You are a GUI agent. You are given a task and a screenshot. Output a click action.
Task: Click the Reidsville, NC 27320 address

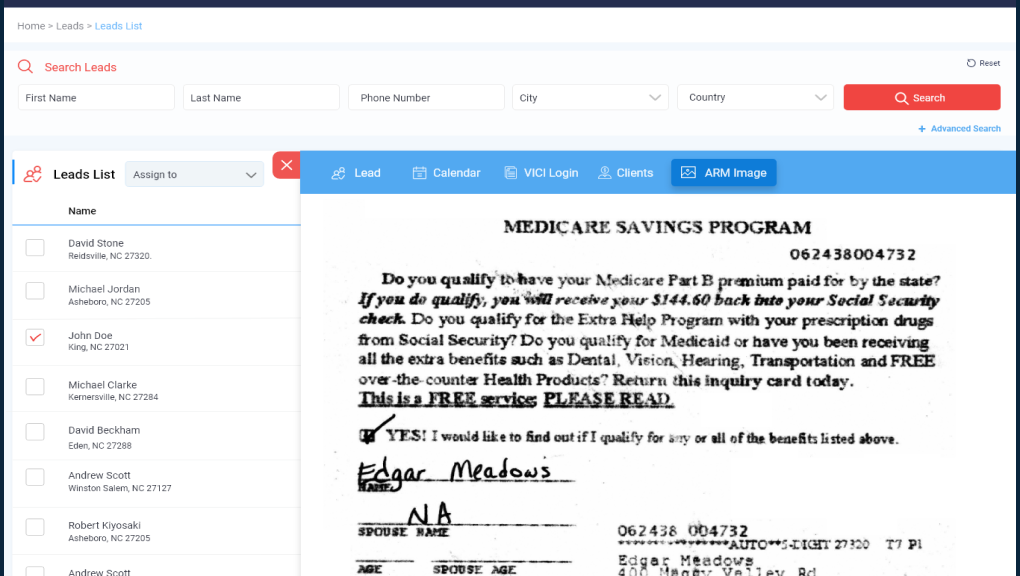click(x=110, y=256)
